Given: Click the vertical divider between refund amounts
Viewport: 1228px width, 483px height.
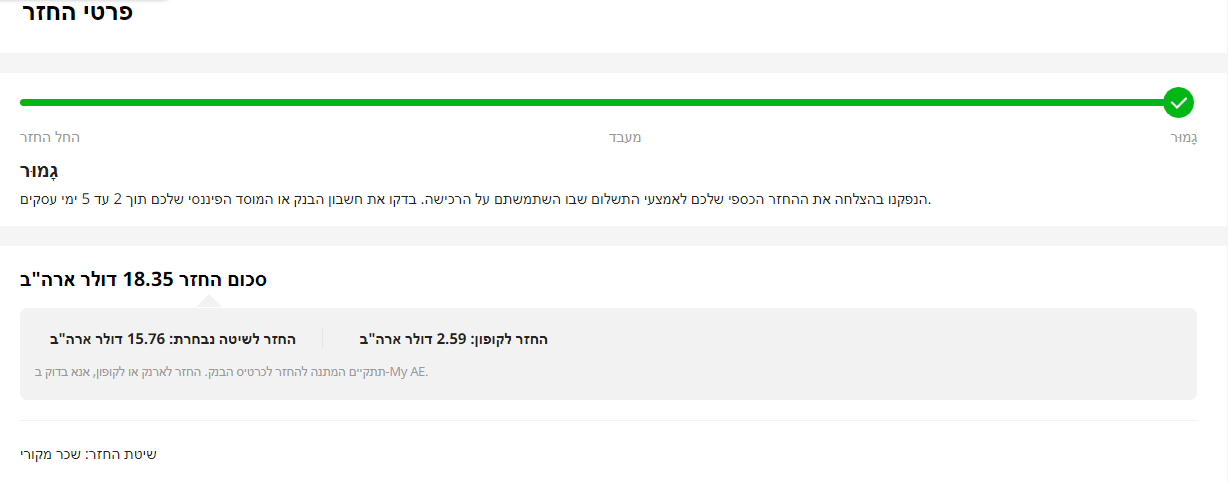Looking at the screenshot, I should pyautogui.click(x=322, y=339).
